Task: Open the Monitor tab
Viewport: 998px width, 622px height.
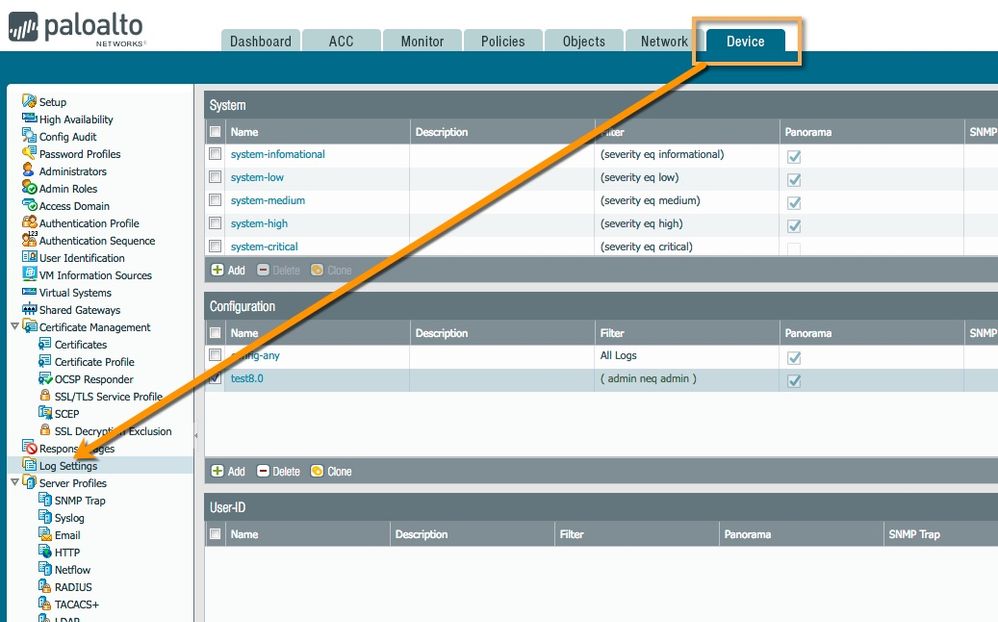Action: tap(422, 41)
